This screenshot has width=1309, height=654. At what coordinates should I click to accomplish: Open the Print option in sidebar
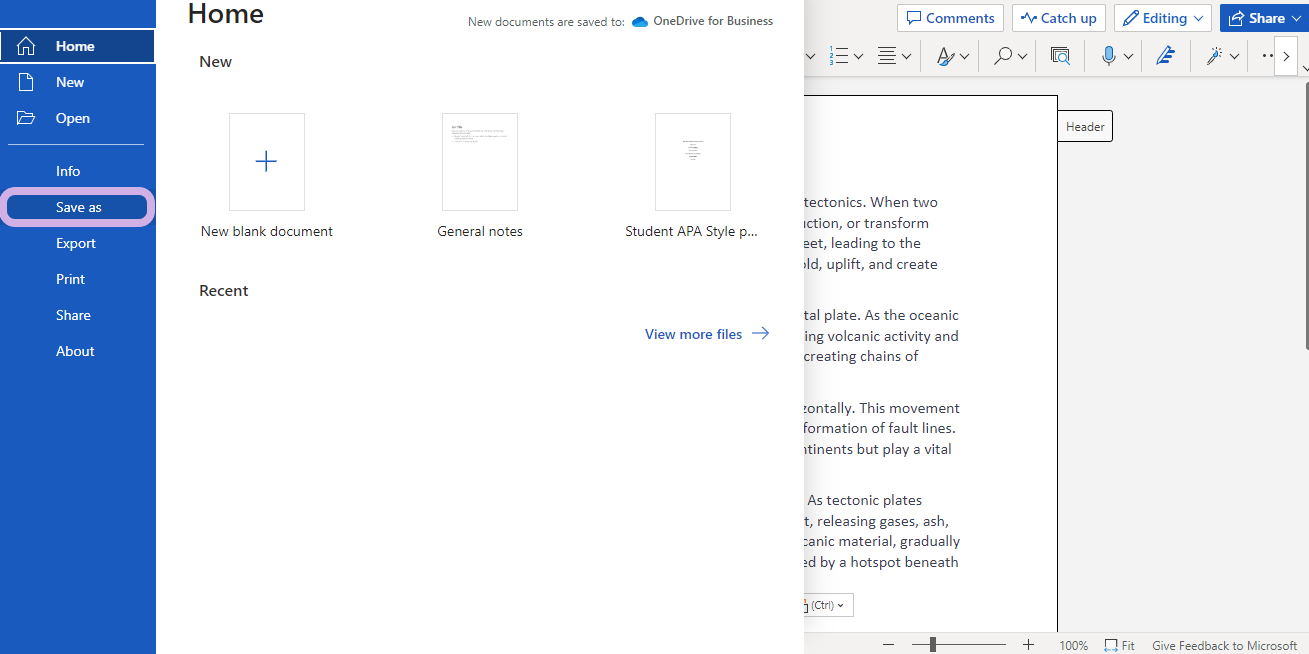70,279
